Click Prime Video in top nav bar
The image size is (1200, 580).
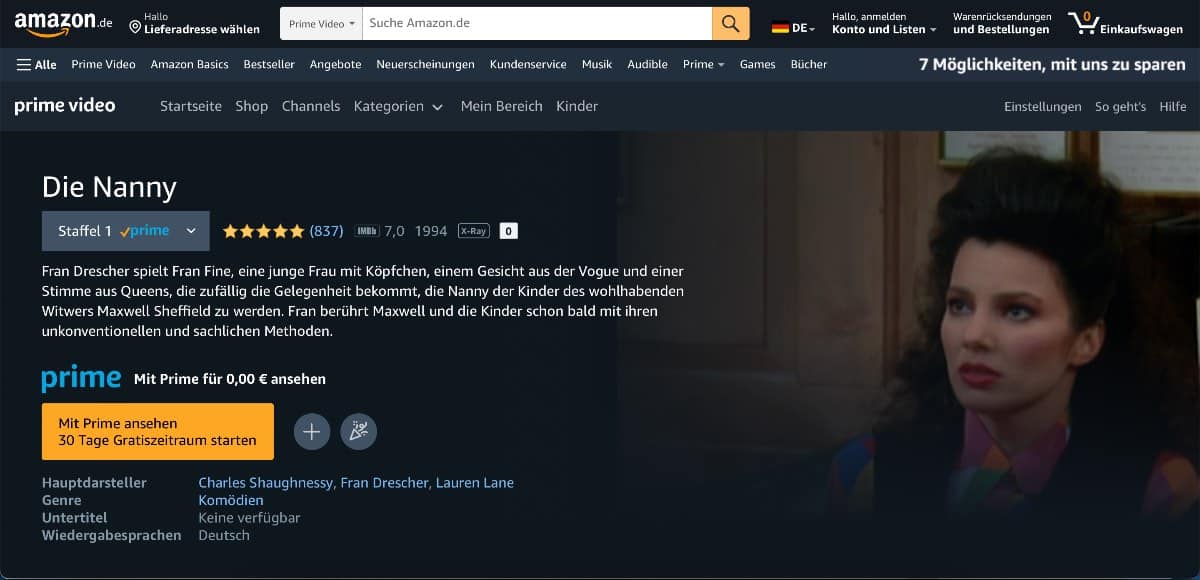104,64
